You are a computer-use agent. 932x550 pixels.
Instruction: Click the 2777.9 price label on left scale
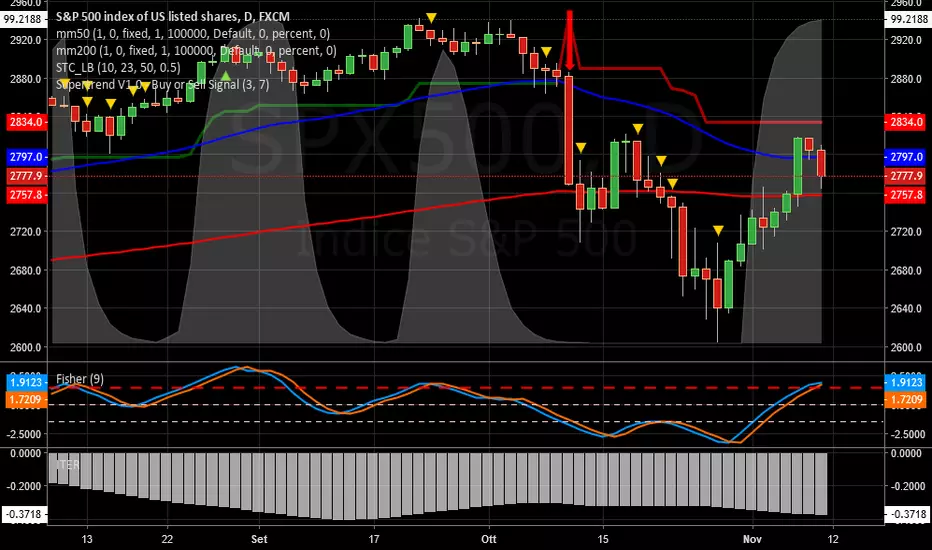point(27,176)
